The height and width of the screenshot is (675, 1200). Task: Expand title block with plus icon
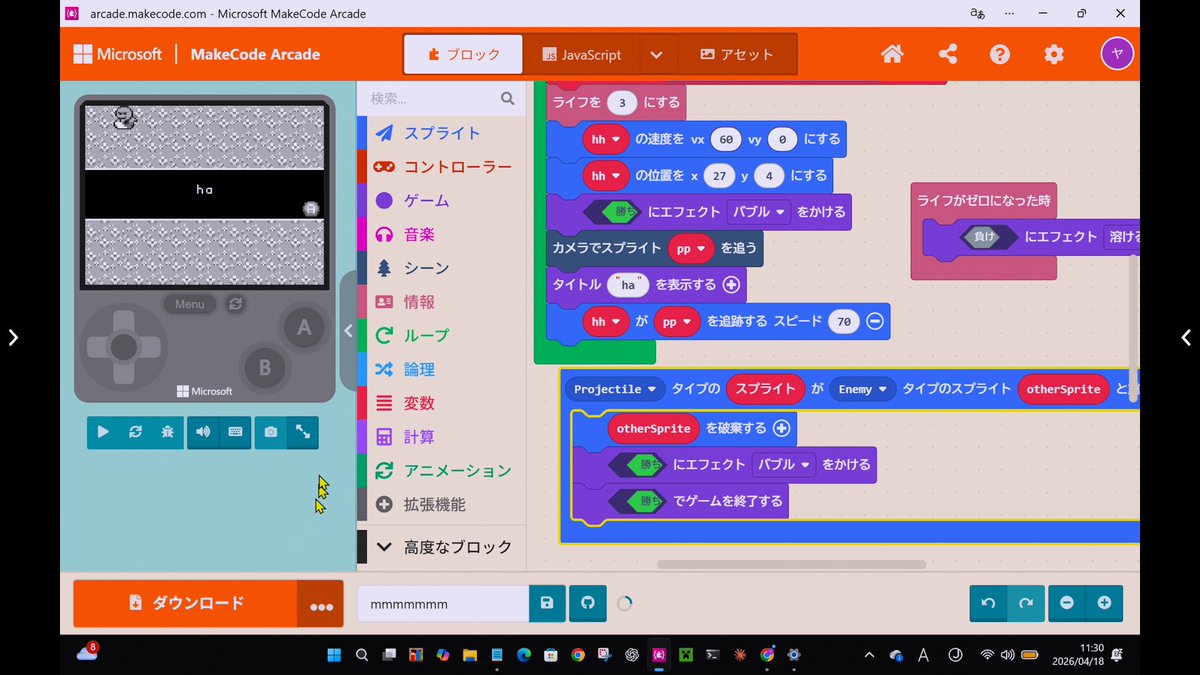(731, 285)
